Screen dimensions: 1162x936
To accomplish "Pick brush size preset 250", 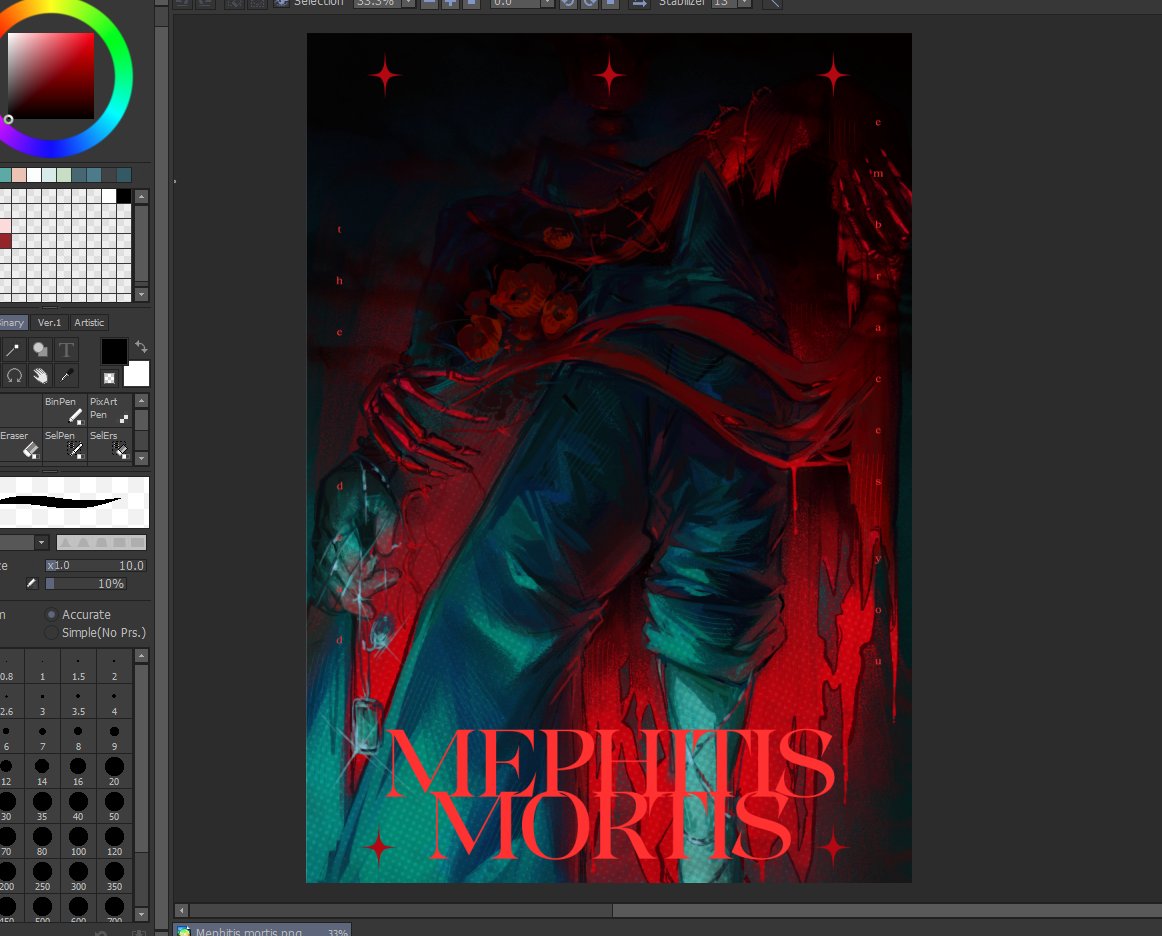I will pos(42,877).
